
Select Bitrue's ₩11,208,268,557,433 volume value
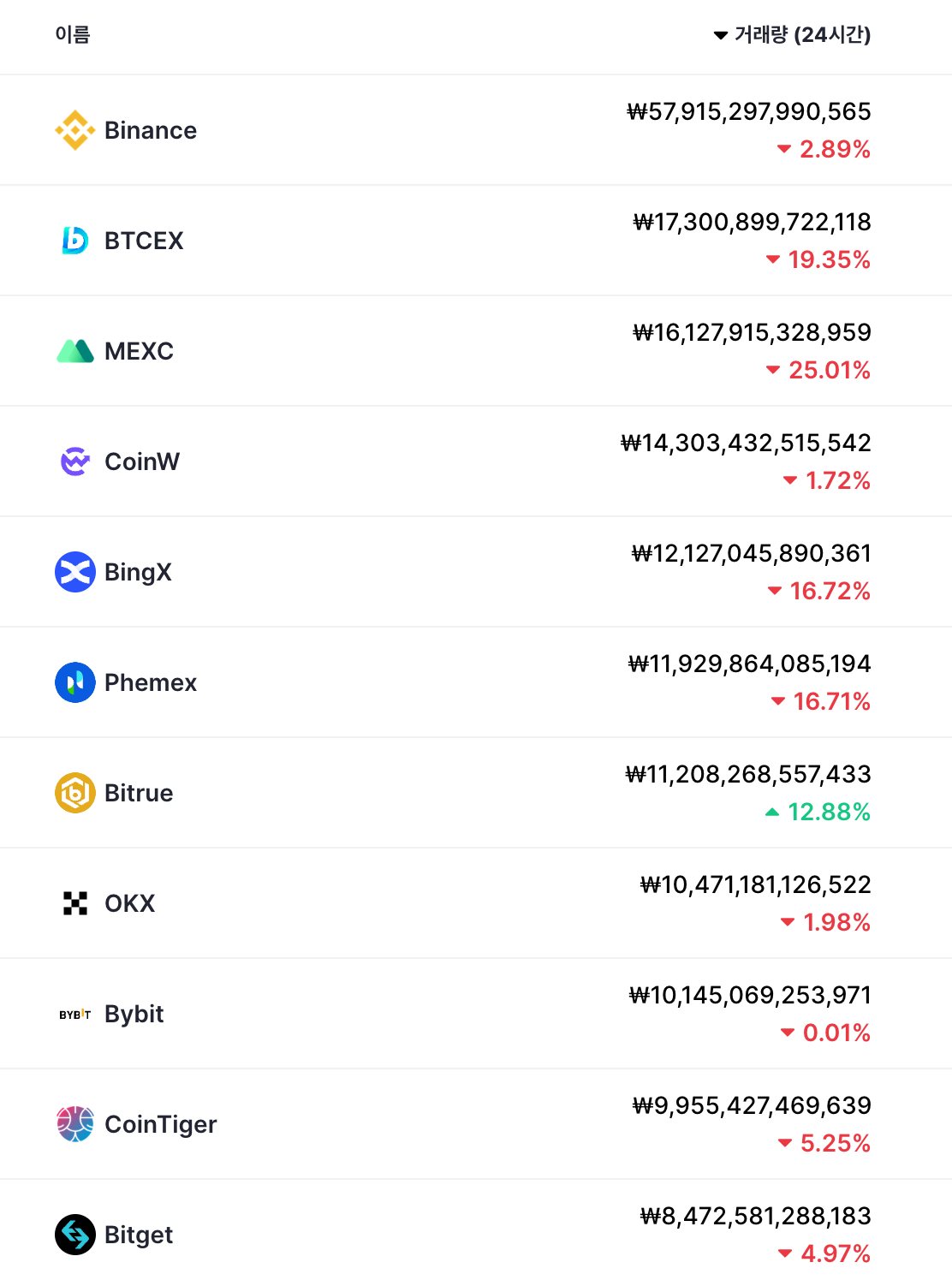(x=748, y=774)
